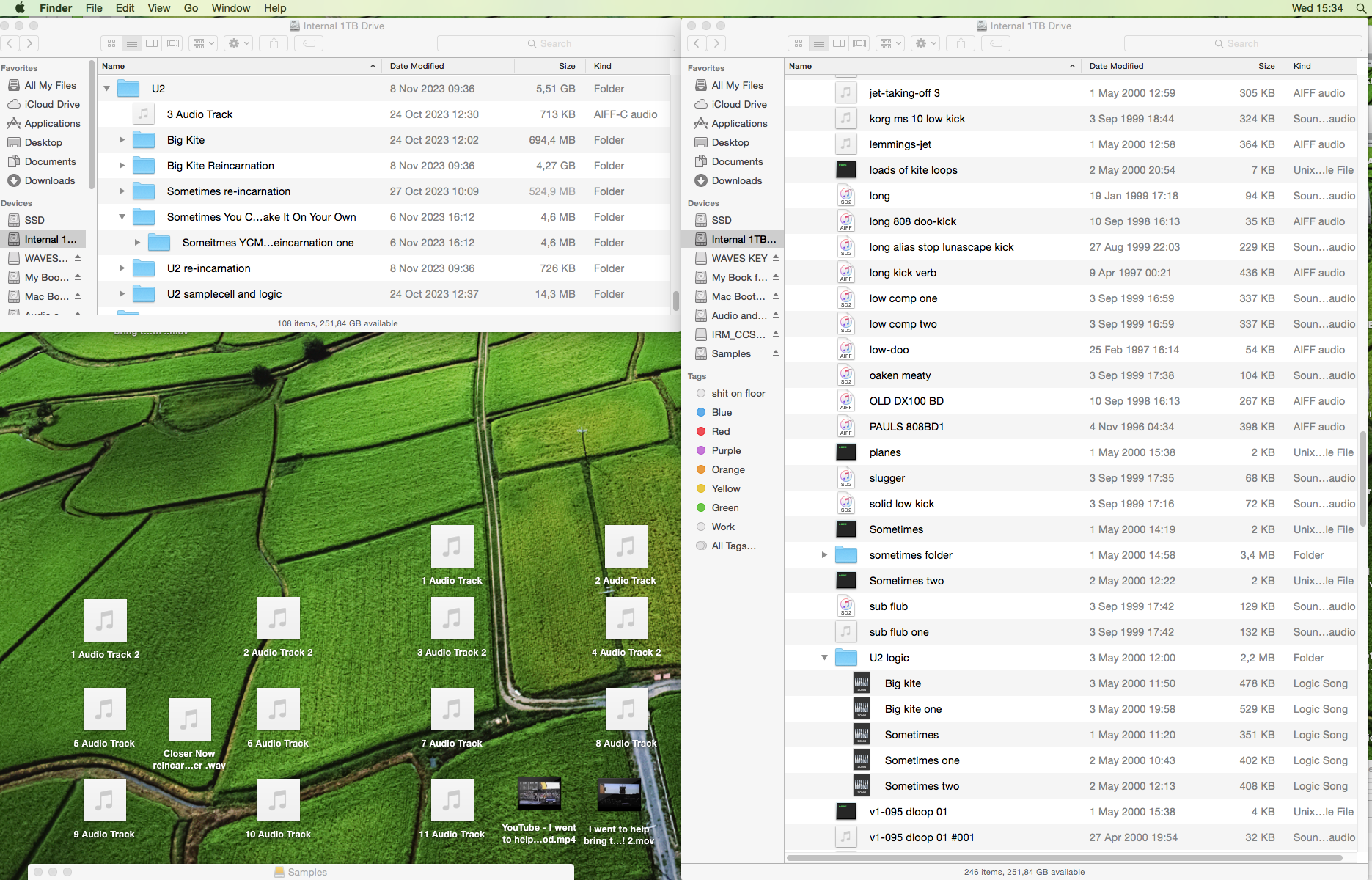
Task: Collapse the U2 folder disclosure triangle
Action: pos(107,89)
